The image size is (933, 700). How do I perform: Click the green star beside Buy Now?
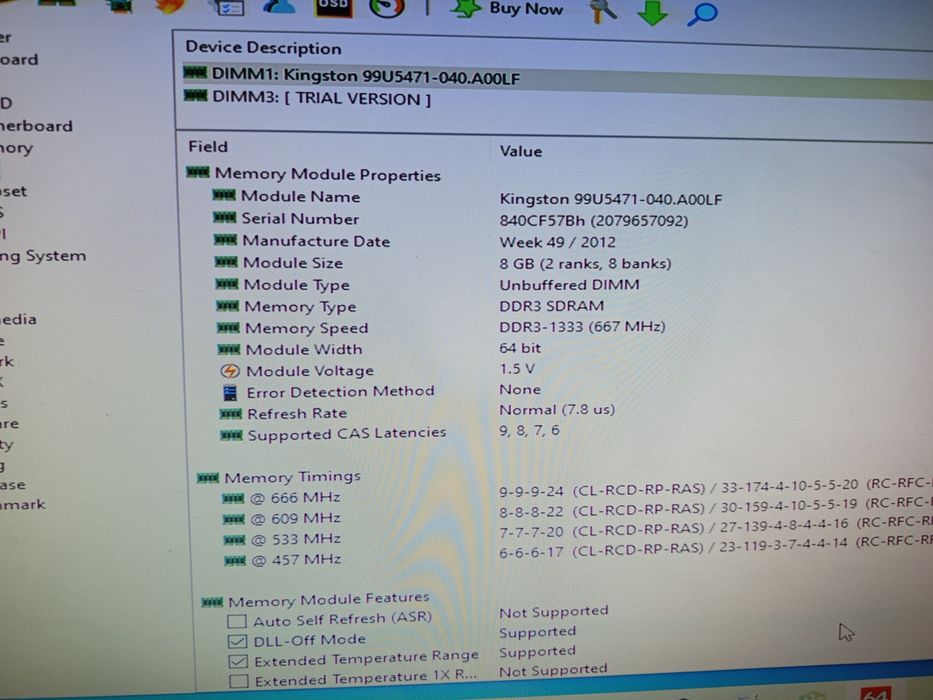pos(466,8)
